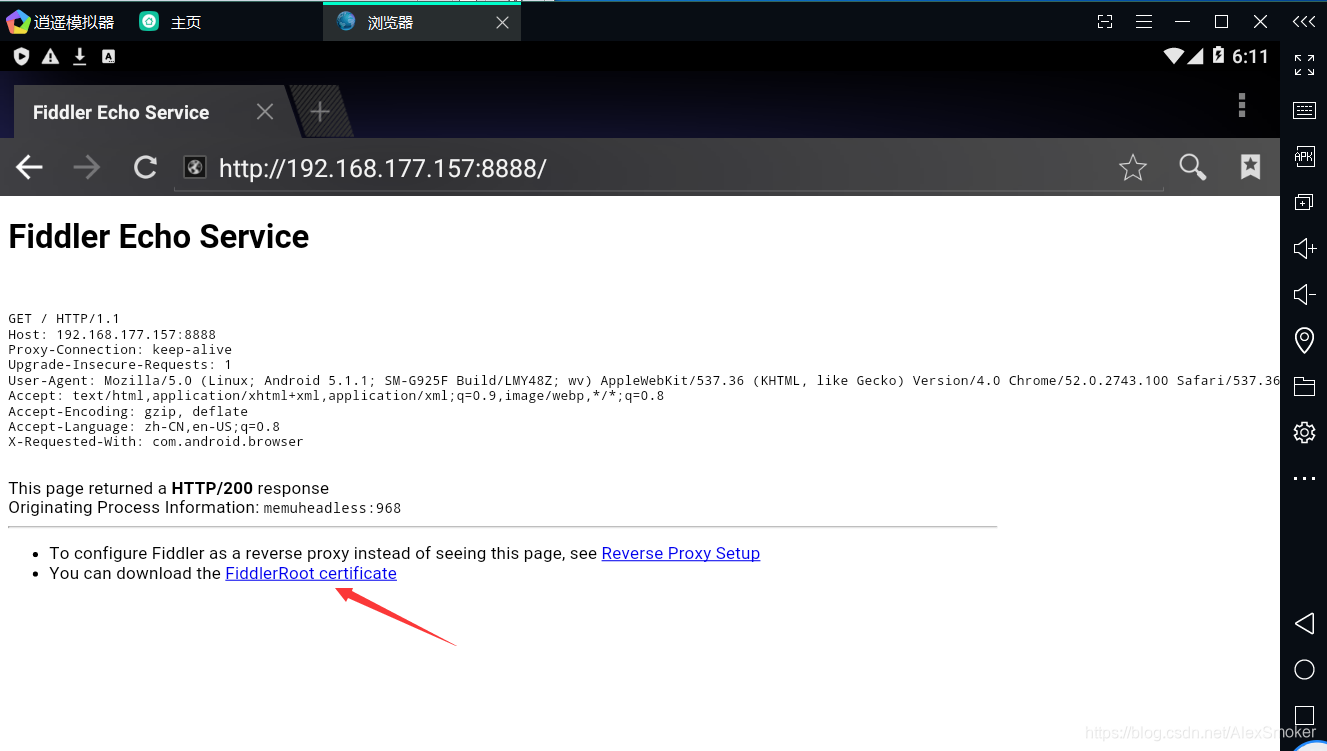Bookmark the page with the star icon
This screenshot has width=1327, height=751.
1132,167
